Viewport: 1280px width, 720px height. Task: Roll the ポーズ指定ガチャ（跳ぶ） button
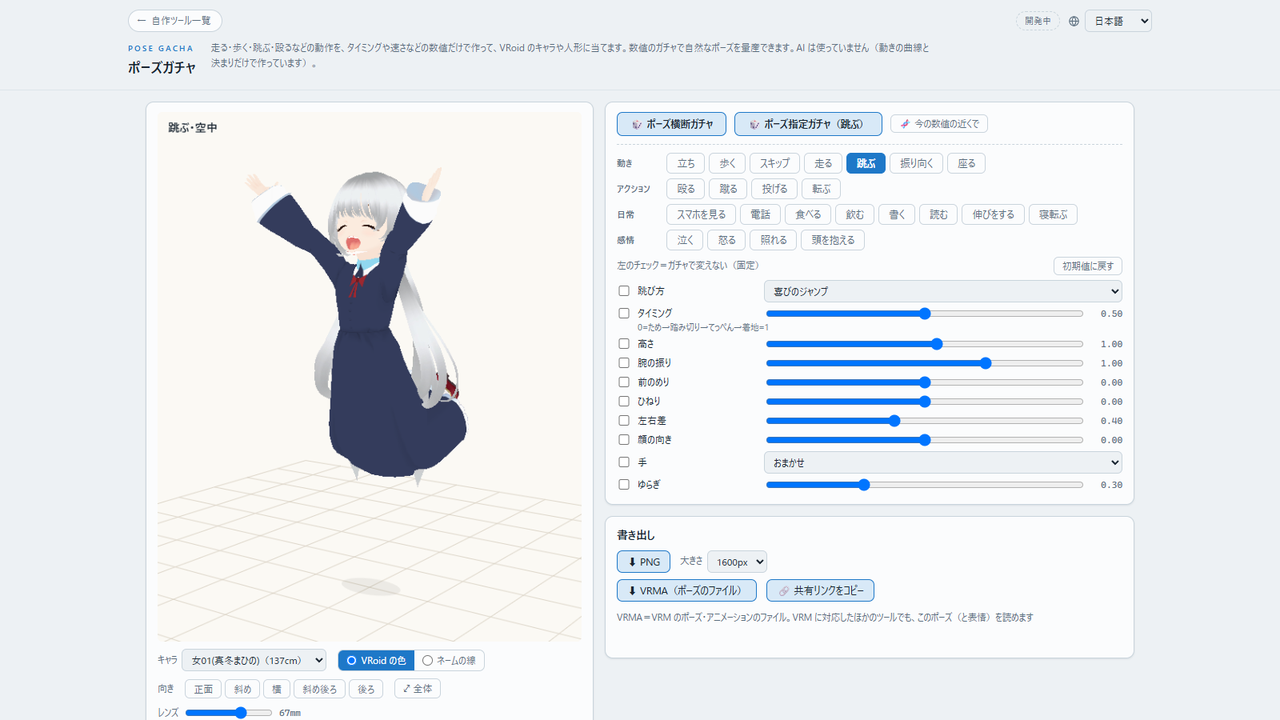[x=808, y=124]
